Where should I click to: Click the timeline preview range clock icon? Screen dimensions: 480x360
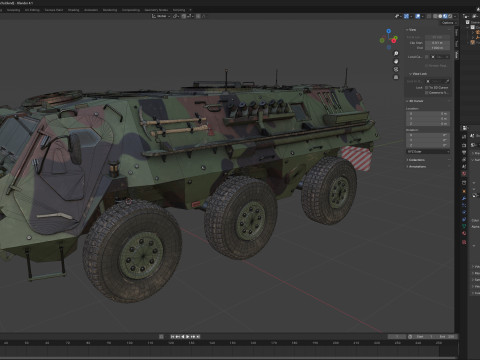410,337
